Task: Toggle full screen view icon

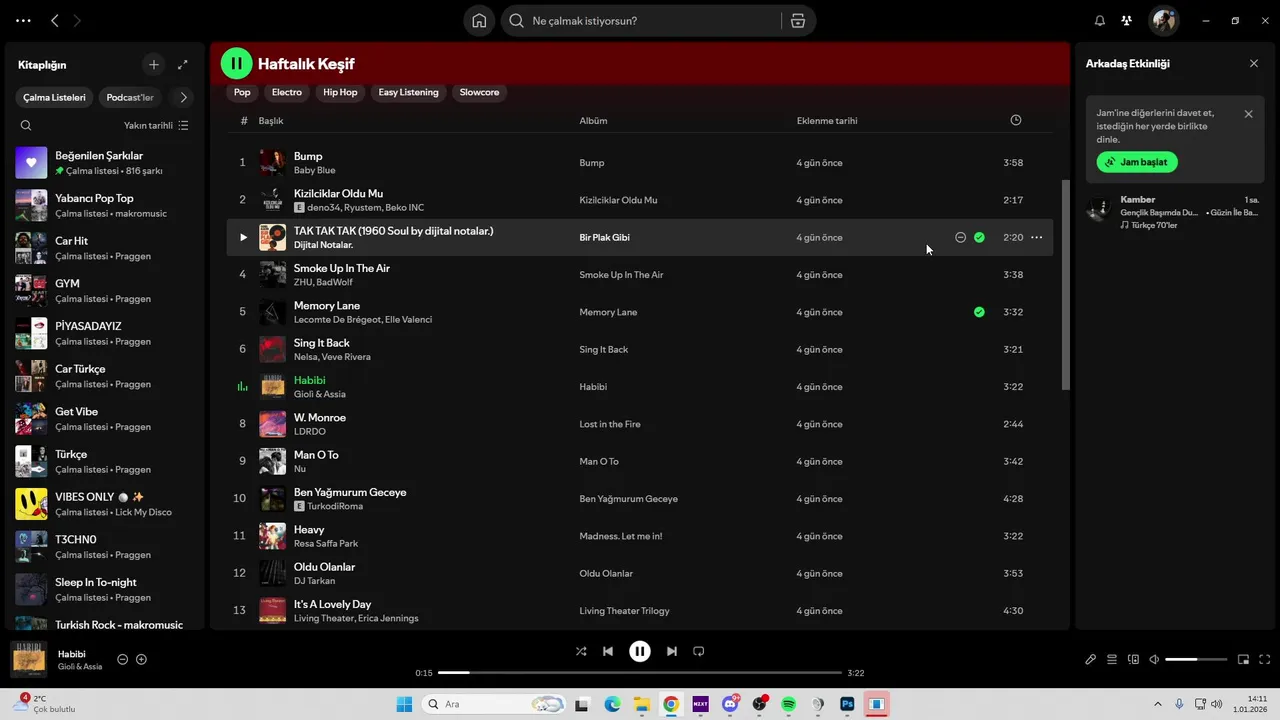Action: pos(1264,660)
